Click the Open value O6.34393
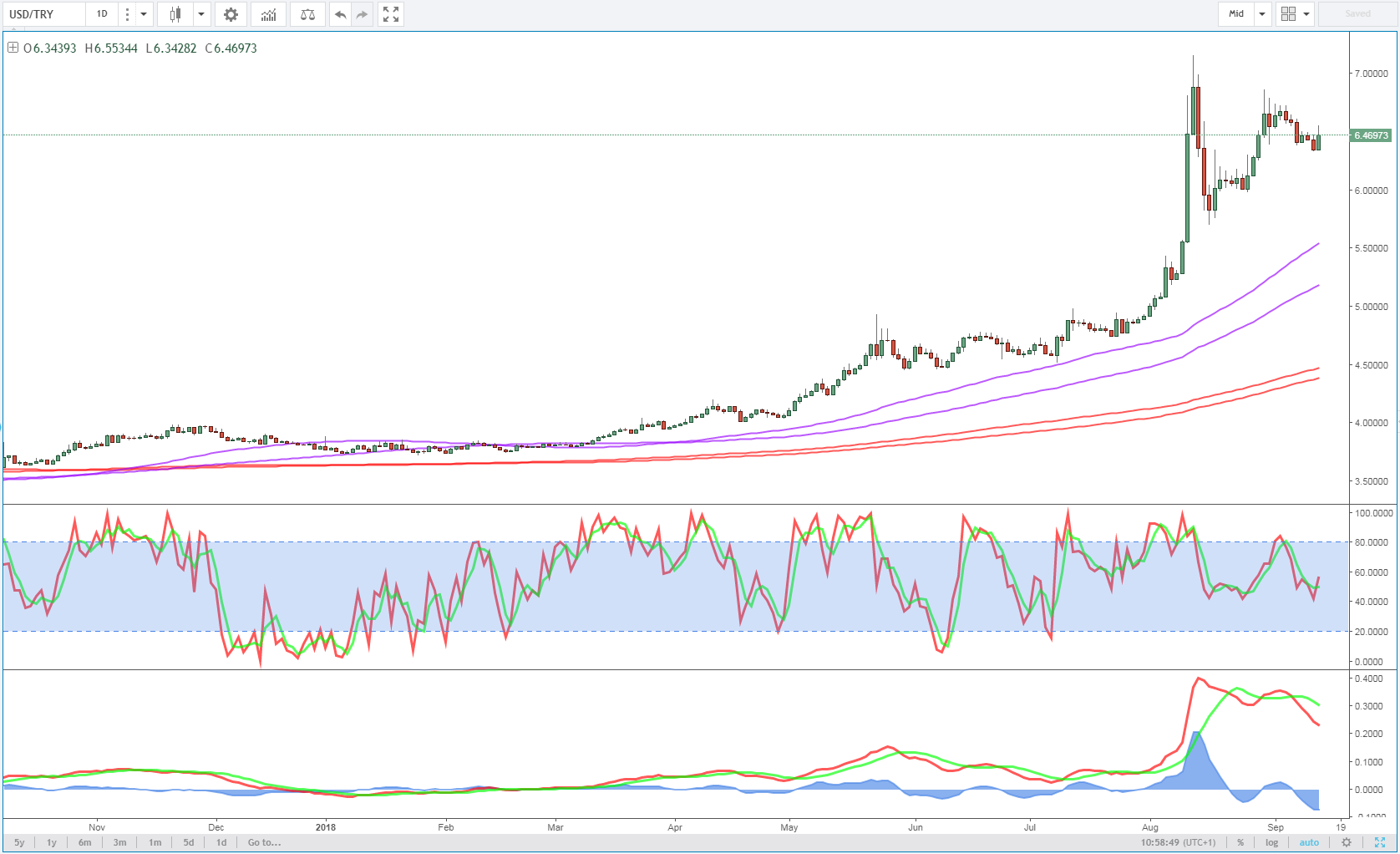Viewport: 1400px width, 854px height. coord(50,48)
